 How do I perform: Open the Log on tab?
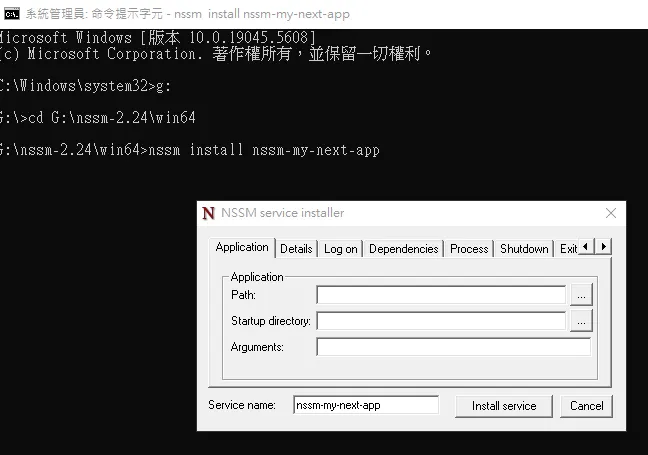point(341,249)
